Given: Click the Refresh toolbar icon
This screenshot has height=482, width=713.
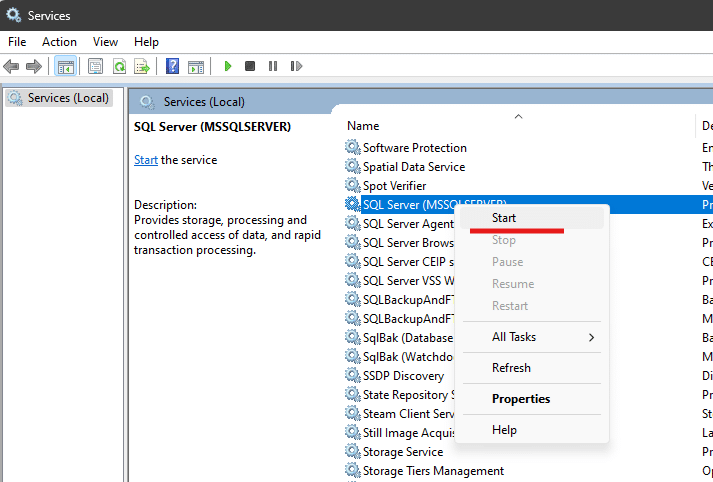Looking at the screenshot, I should point(119,67).
